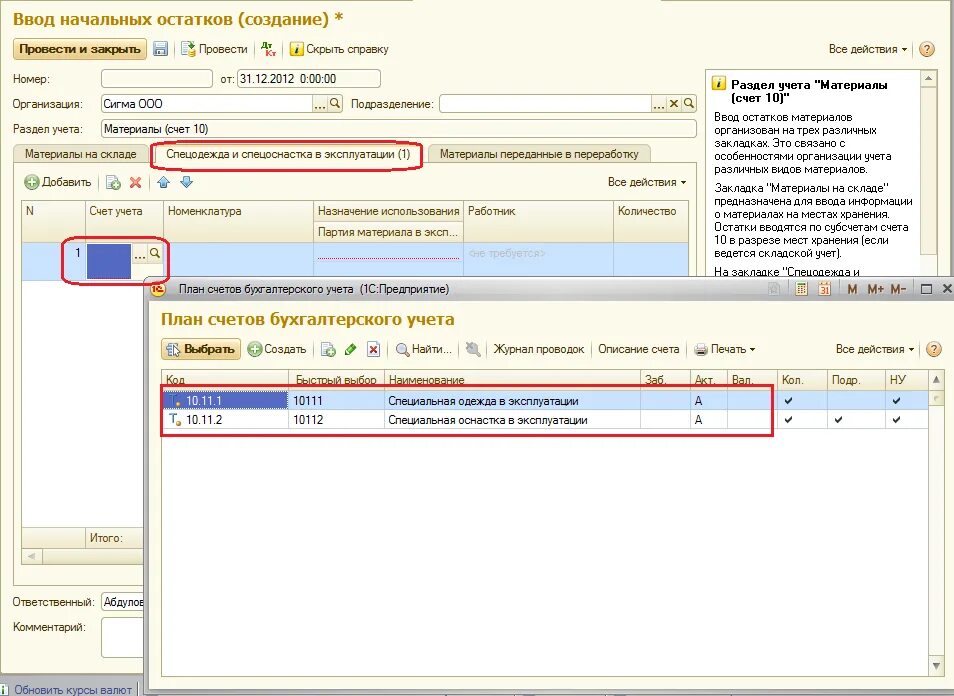Click the Провести toolbar button
The width and height of the screenshot is (954, 696).
214,49
